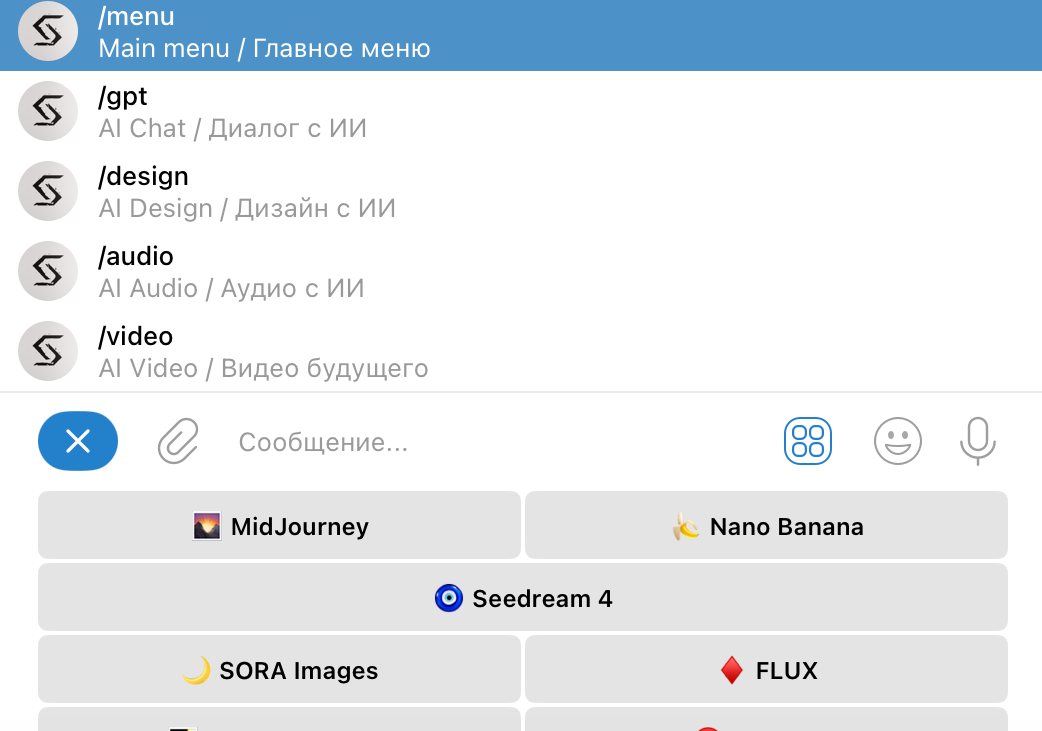The height and width of the screenshot is (731, 1042).
Task: Pick the /video AI Video command
Action: click(x=520, y=352)
